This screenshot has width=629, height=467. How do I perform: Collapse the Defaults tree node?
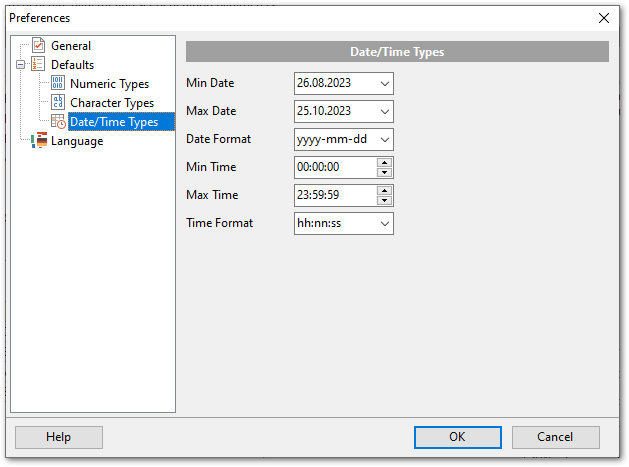coord(20,64)
